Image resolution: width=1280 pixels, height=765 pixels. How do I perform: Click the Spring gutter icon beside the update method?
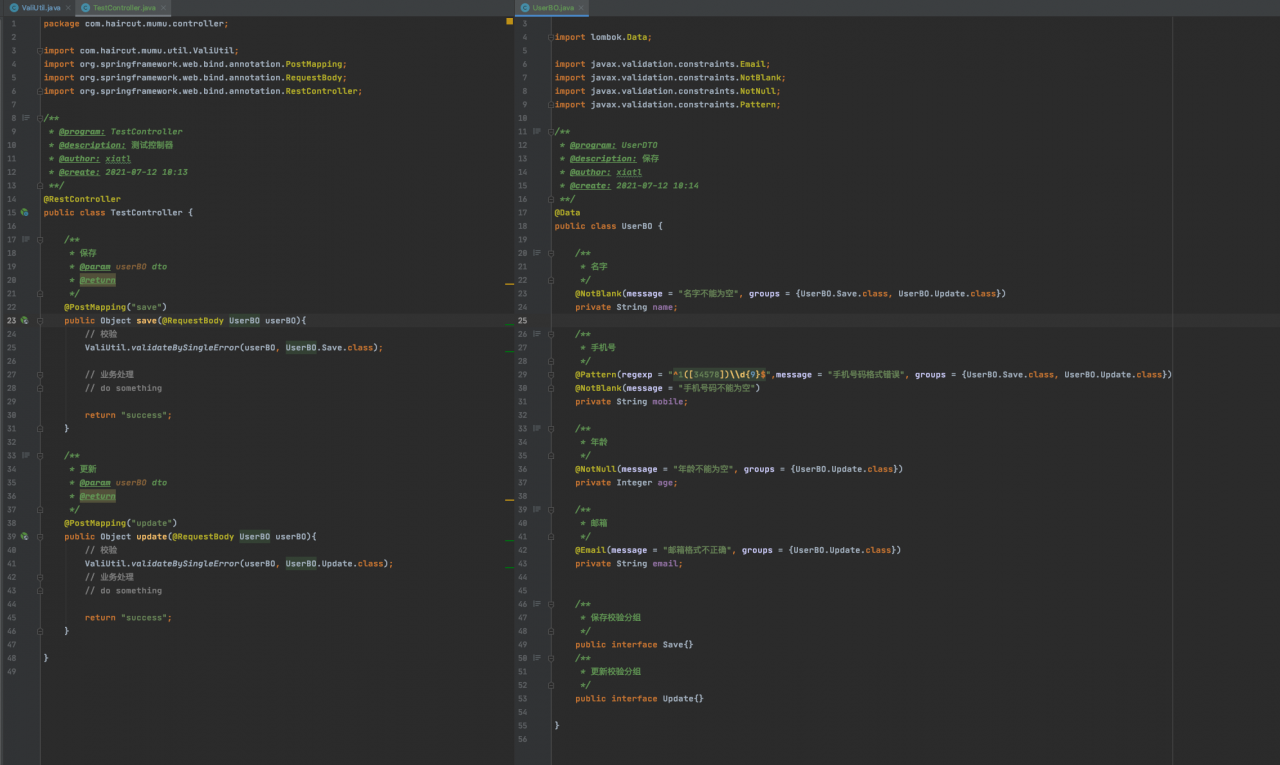tap(24, 536)
